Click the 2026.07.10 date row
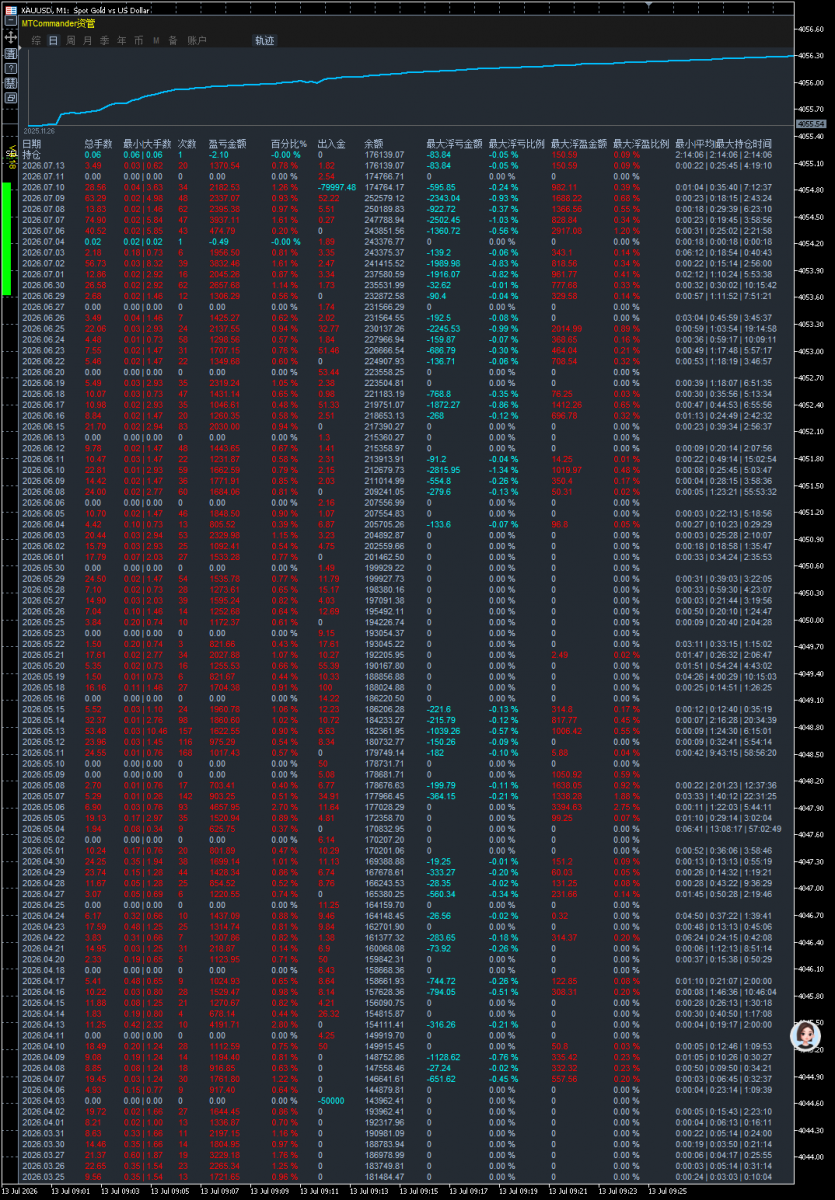The height and width of the screenshot is (1200, 835). click(43, 187)
